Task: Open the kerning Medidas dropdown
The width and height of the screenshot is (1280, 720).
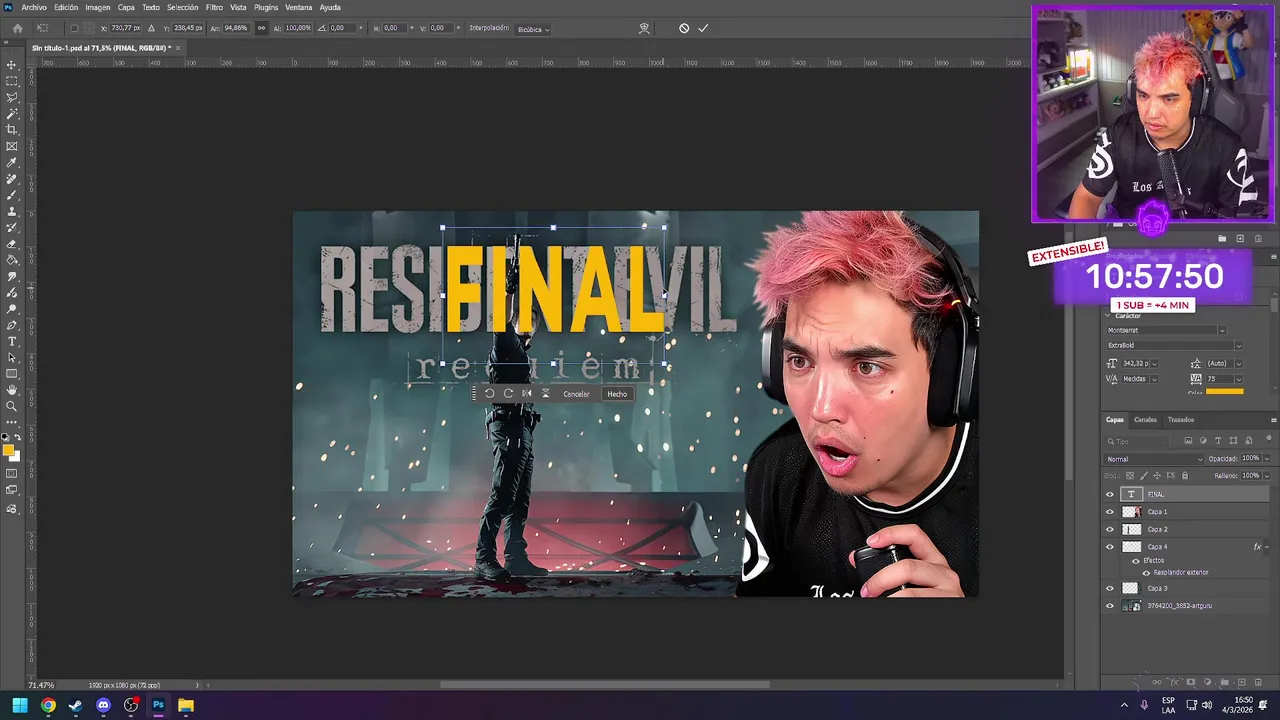Action: [x=1153, y=379]
